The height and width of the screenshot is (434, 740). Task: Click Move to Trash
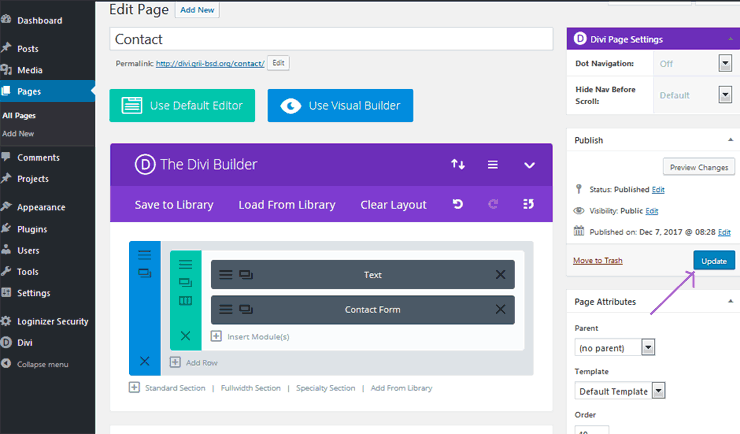597,260
